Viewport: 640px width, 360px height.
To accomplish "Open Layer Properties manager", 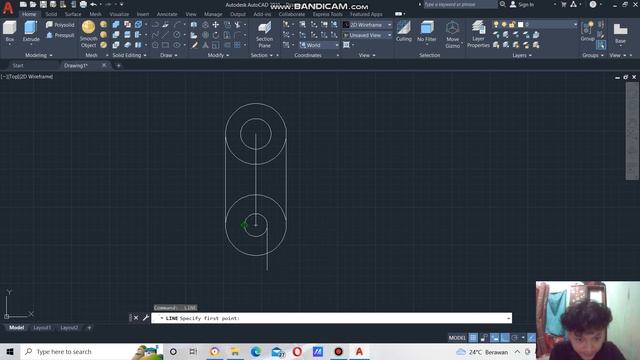I will (x=478, y=35).
